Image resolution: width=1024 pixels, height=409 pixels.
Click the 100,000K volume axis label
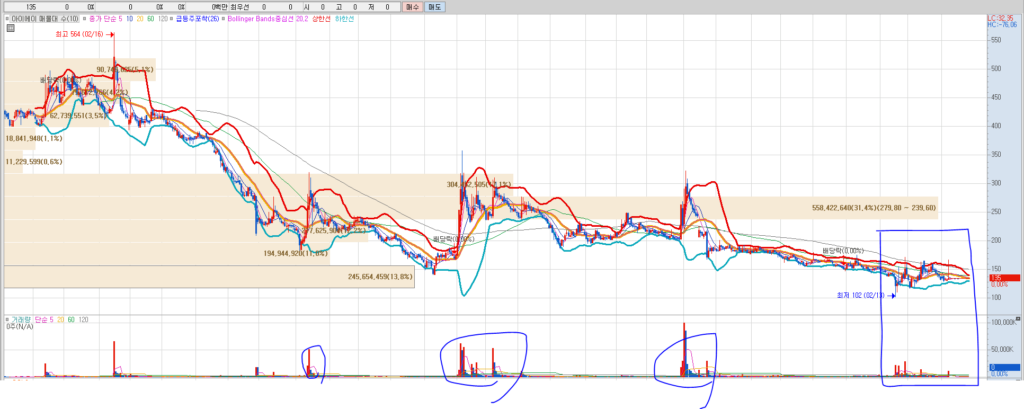pyautogui.click(x=1002, y=323)
